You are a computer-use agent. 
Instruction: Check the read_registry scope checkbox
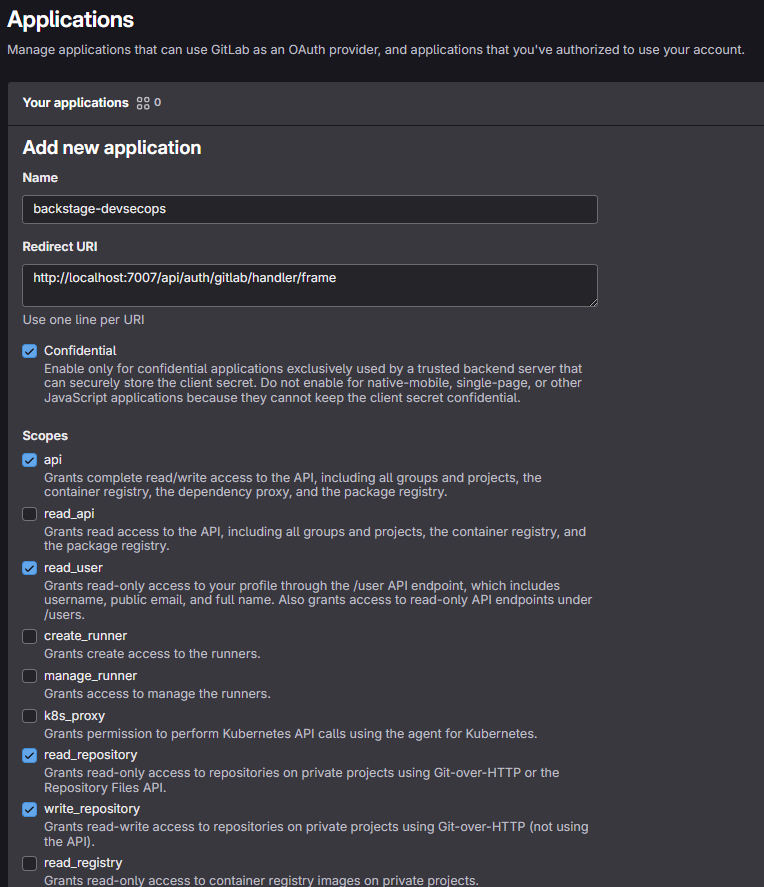tap(30, 863)
